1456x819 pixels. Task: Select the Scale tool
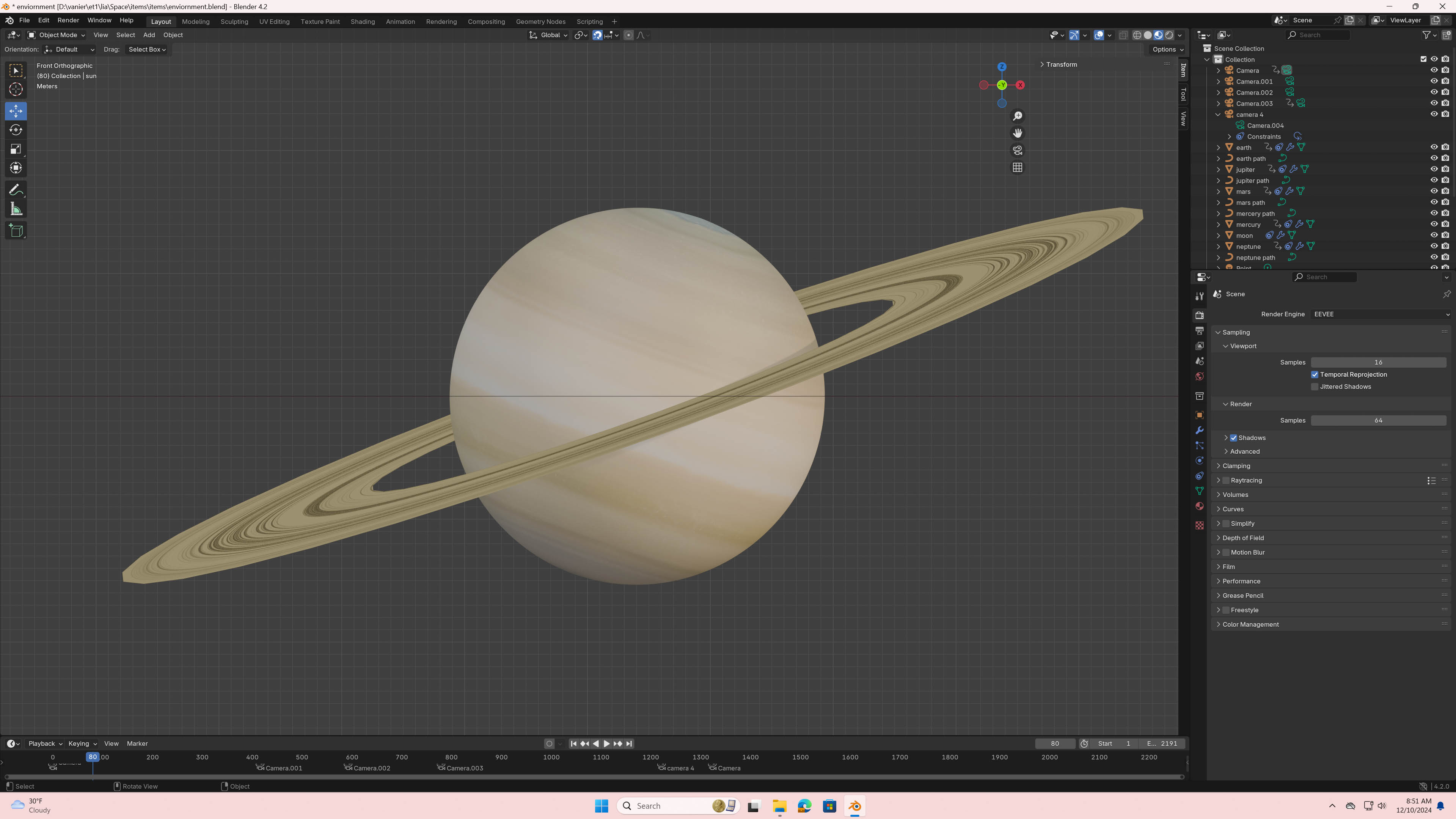coord(16,149)
